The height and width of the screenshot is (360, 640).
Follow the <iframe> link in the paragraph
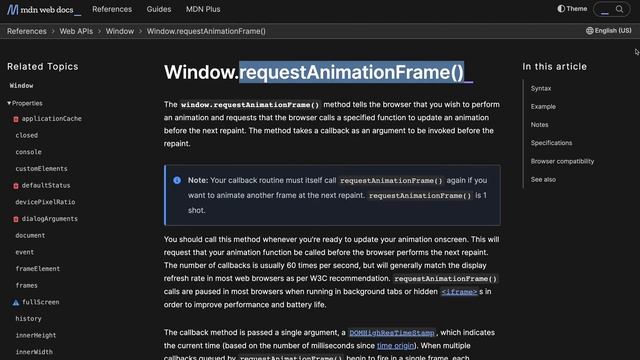coord(459,292)
